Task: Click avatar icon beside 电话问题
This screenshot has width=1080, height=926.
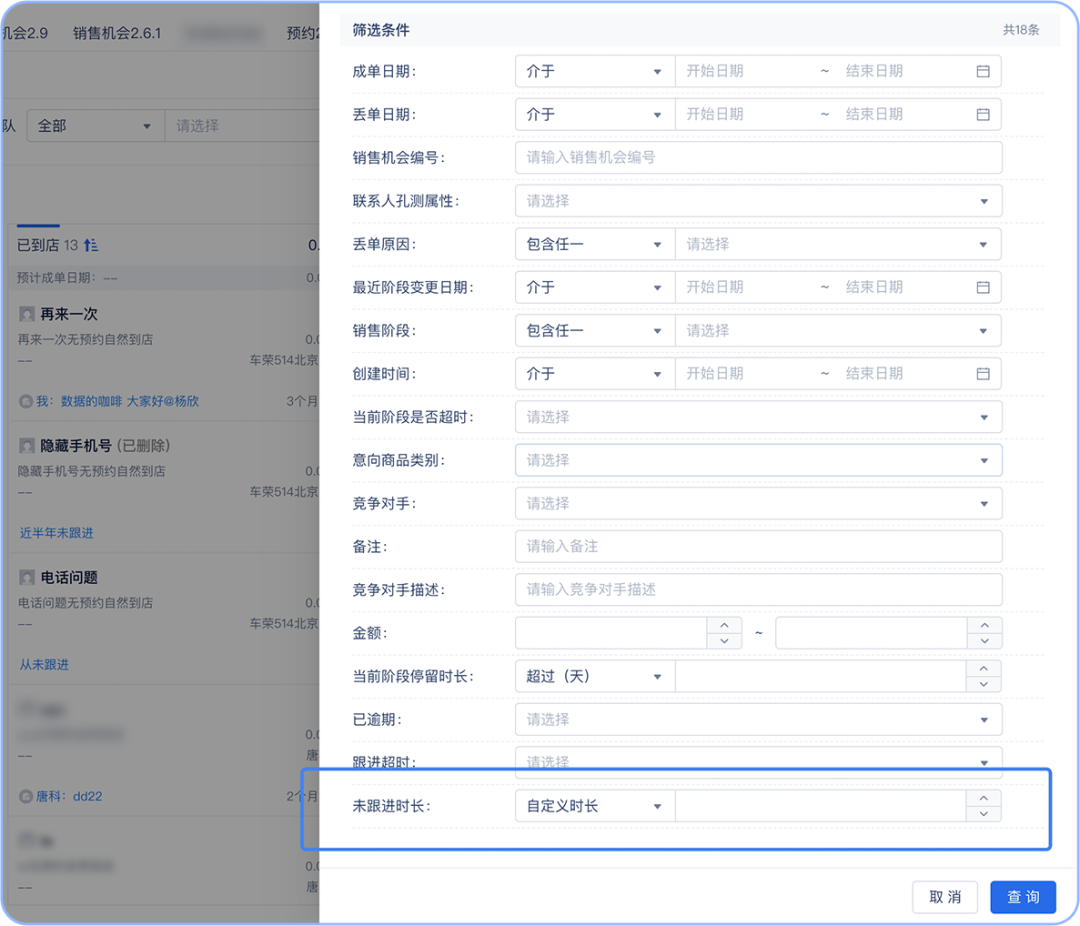Action: click(x=27, y=577)
